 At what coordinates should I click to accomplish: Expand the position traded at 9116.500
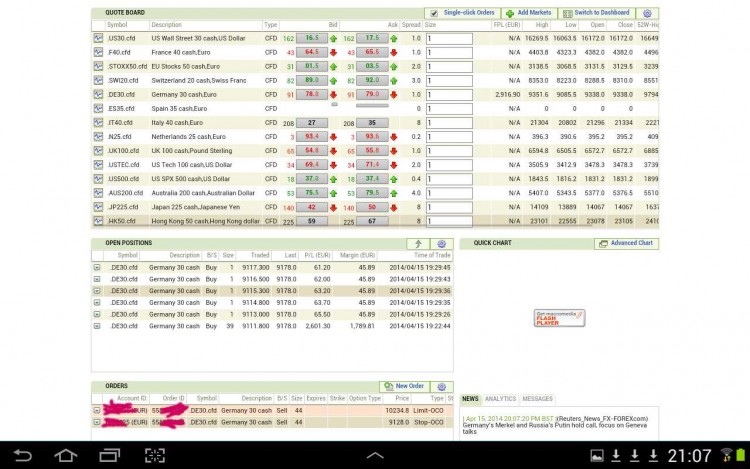97,279
